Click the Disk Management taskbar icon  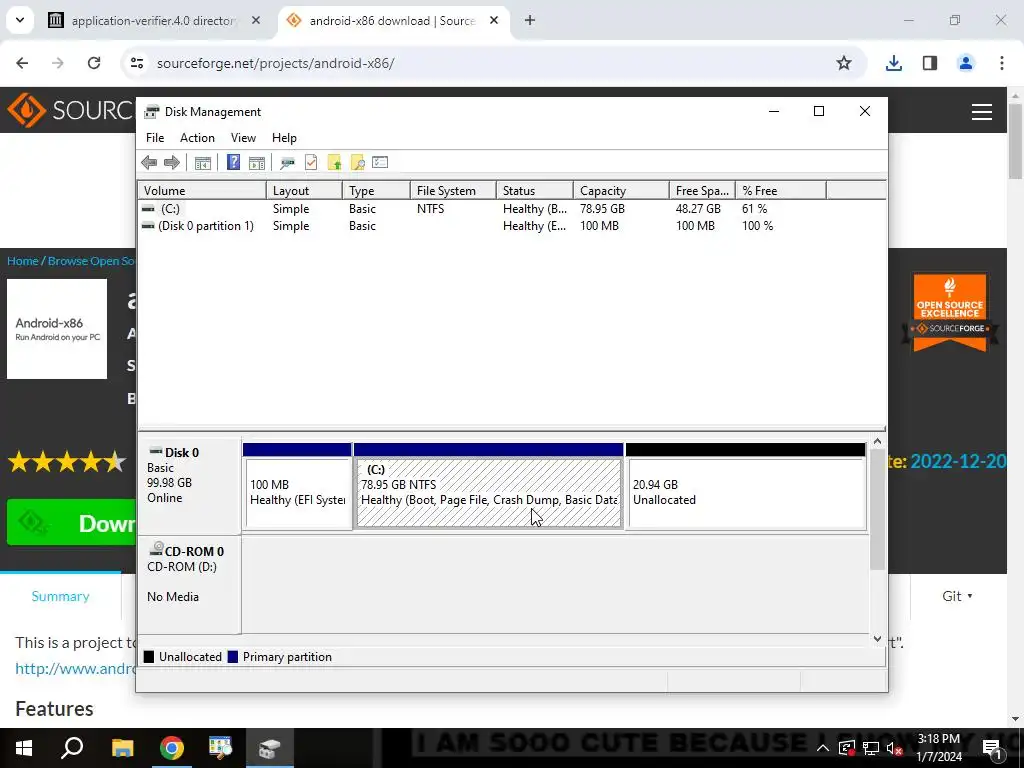[270, 748]
